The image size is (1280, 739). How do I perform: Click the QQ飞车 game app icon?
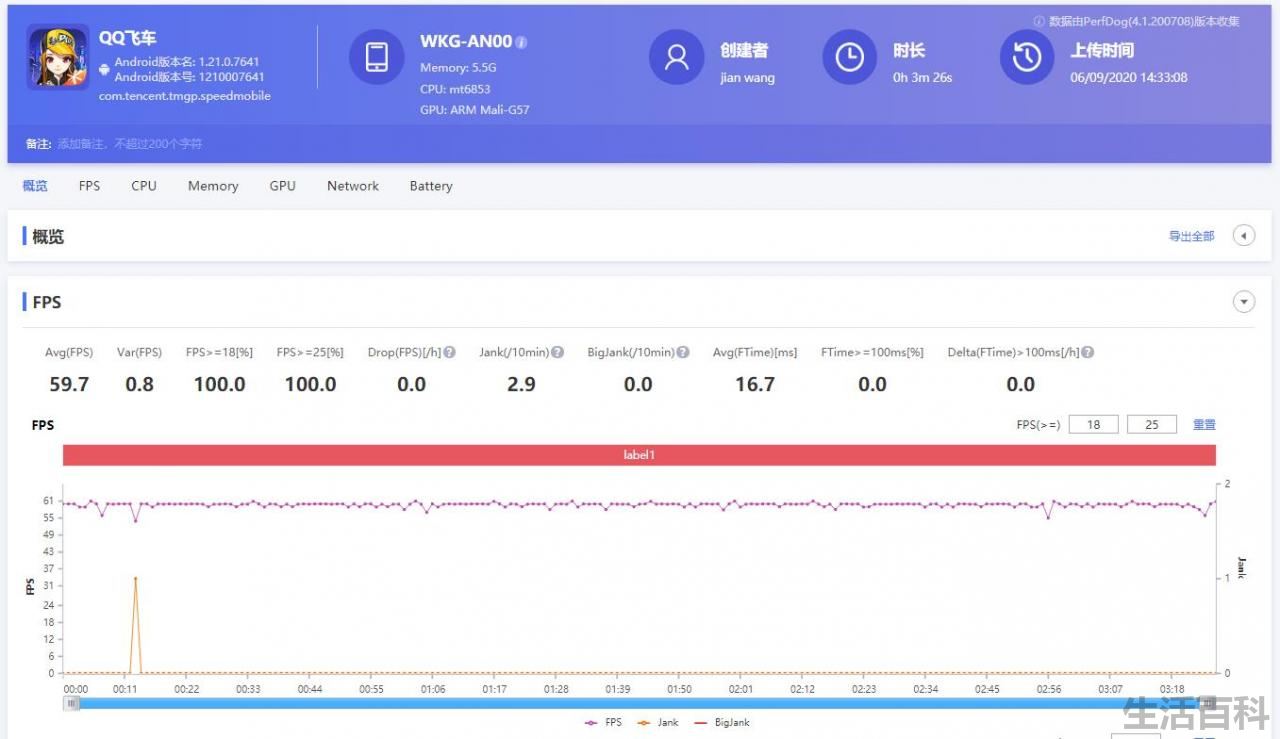(x=58, y=57)
